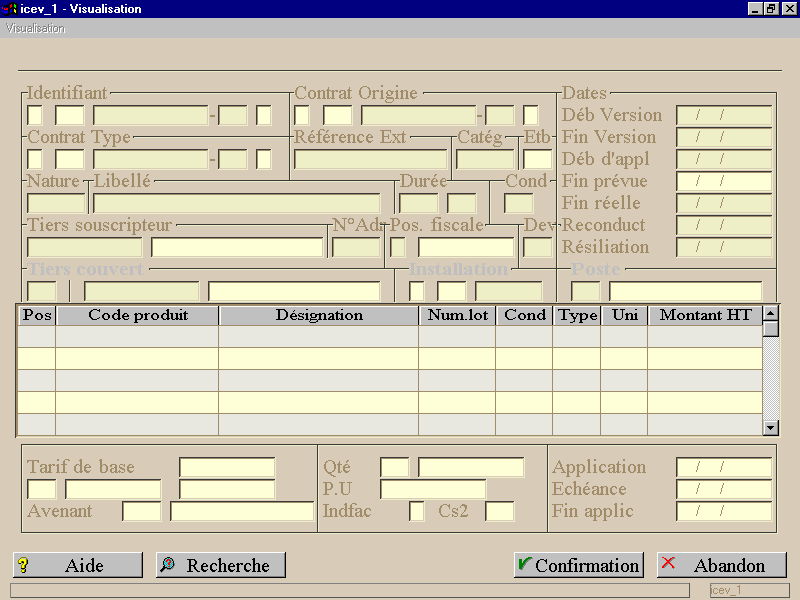The height and width of the screenshot is (600, 800).
Task: Click the Echéance date field
Action: point(724,489)
